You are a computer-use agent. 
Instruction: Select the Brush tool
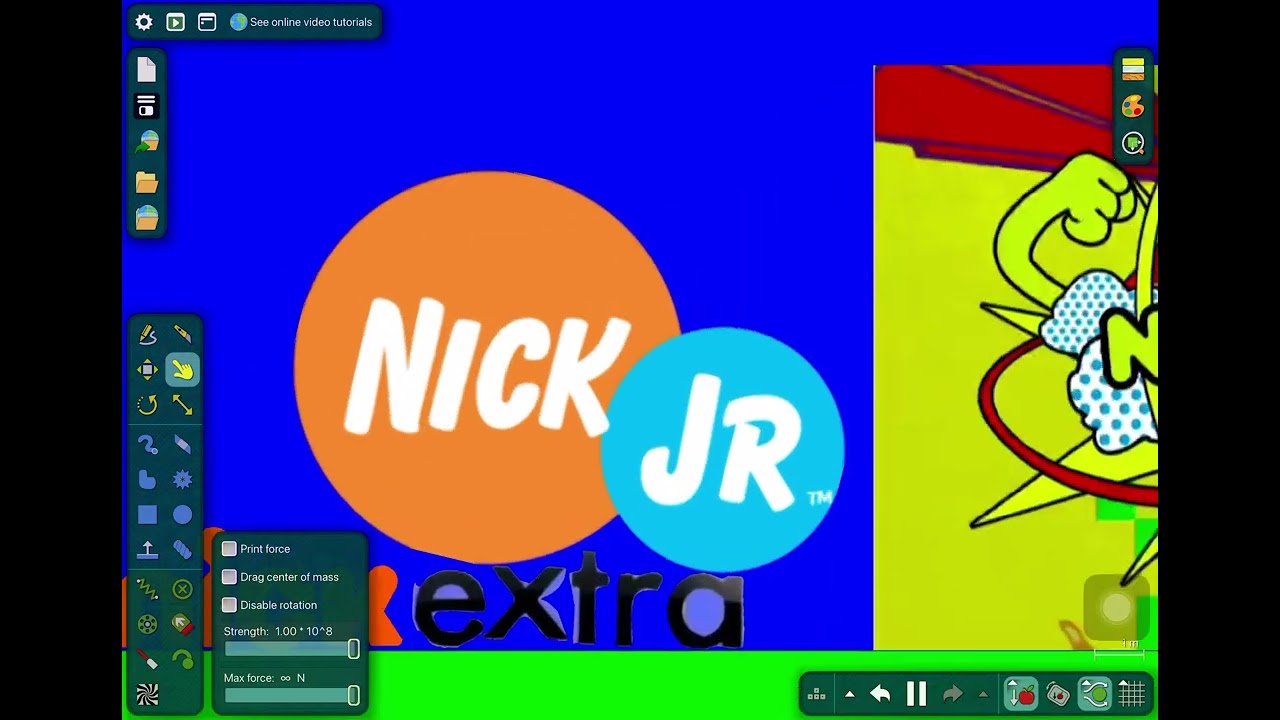(148, 444)
